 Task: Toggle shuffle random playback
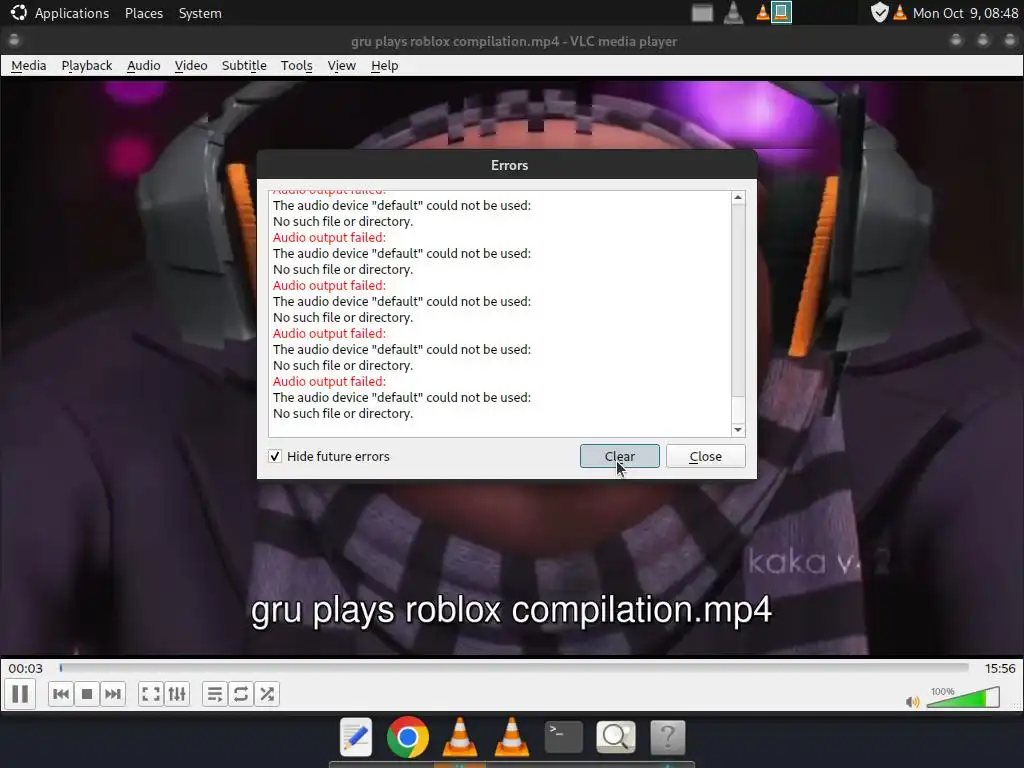[x=267, y=694]
